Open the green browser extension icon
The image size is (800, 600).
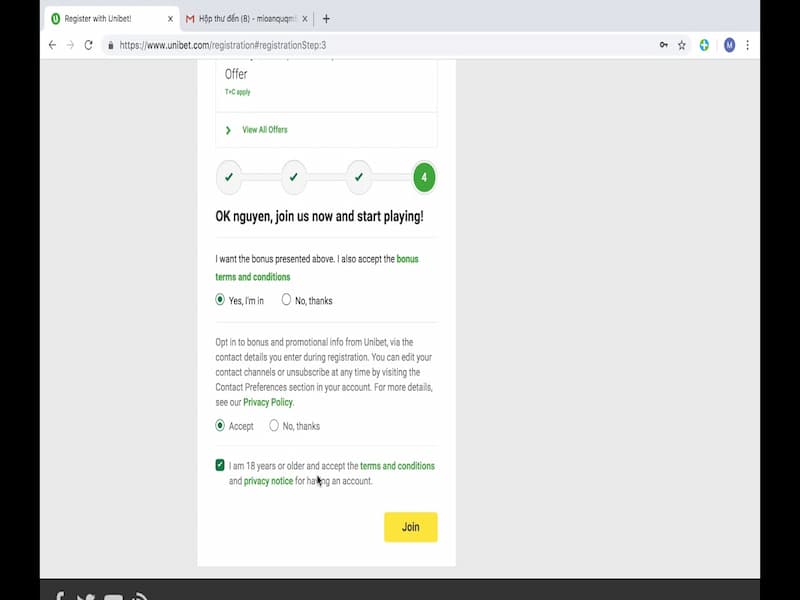(703, 45)
